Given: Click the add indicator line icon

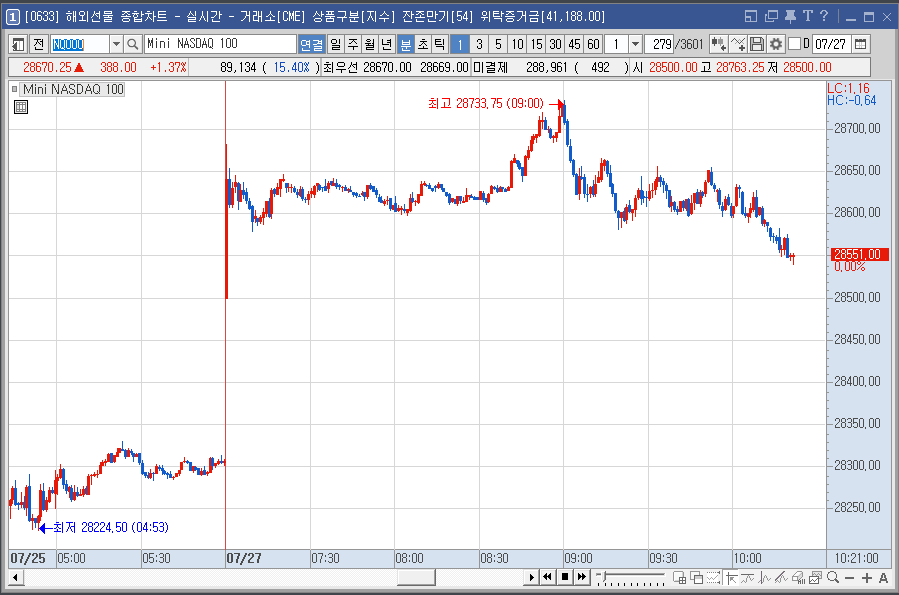Looking at the screenshot, I should [x=738, y=44].
